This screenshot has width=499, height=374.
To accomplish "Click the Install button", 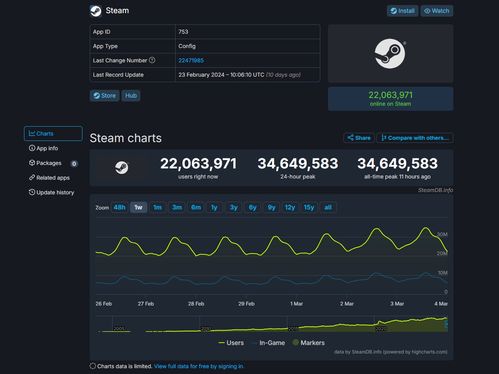I will [403, 11].
